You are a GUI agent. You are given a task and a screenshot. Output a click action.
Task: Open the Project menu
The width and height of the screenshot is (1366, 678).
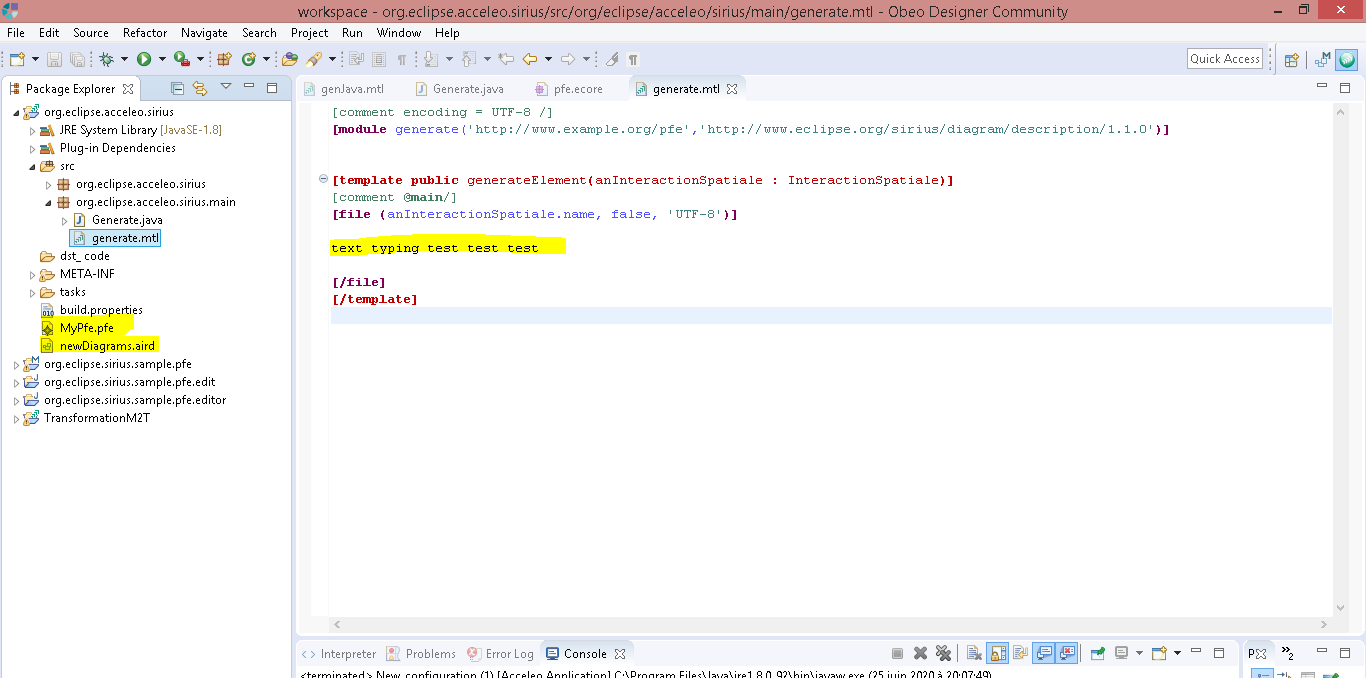[x=310, y=33]
